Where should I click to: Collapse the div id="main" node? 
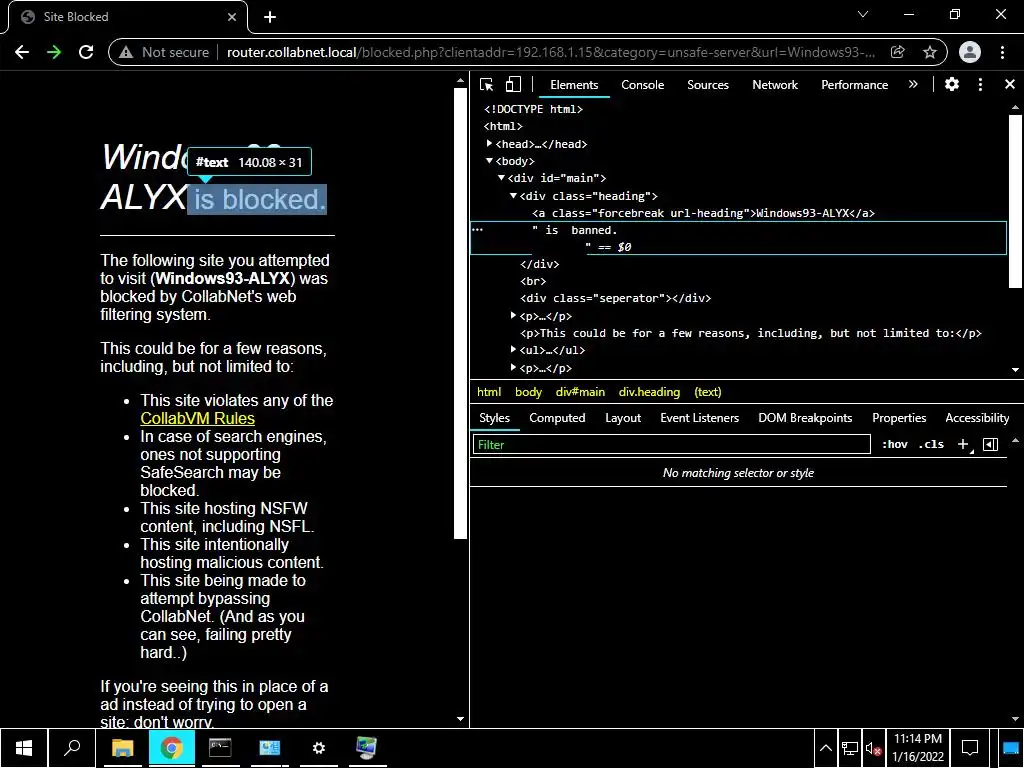(x=501, y=178)
